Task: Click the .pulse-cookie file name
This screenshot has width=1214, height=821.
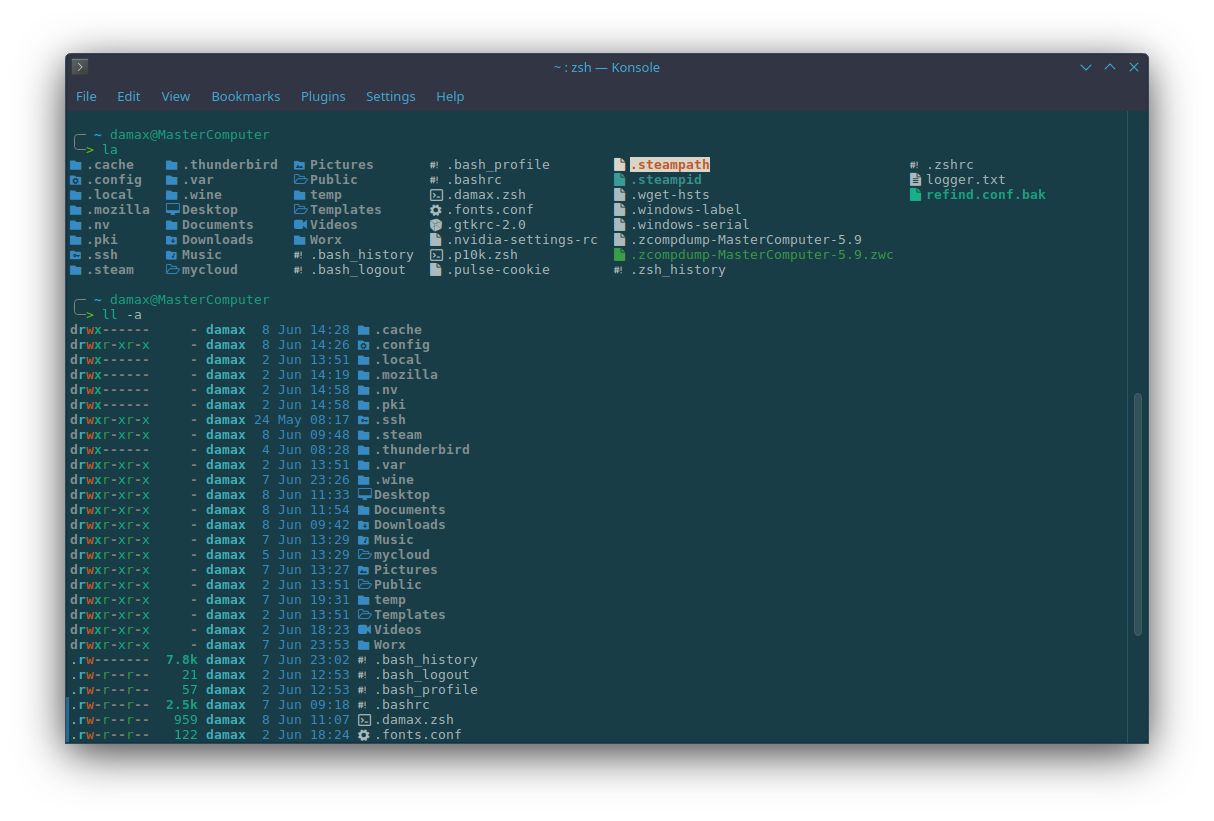Action: point(498,270)
